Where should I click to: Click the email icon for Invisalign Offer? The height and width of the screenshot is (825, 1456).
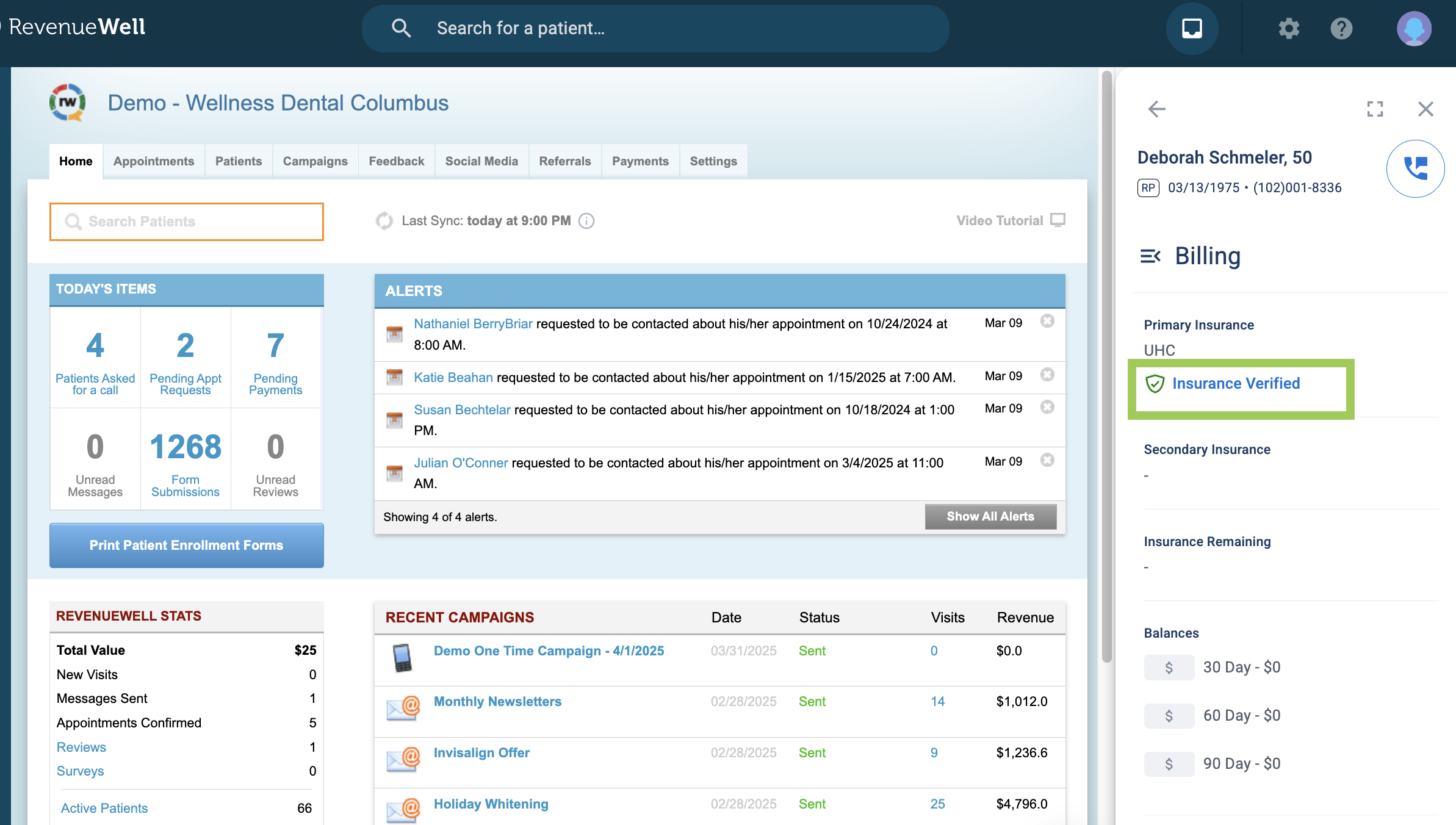tap(403, 760)
